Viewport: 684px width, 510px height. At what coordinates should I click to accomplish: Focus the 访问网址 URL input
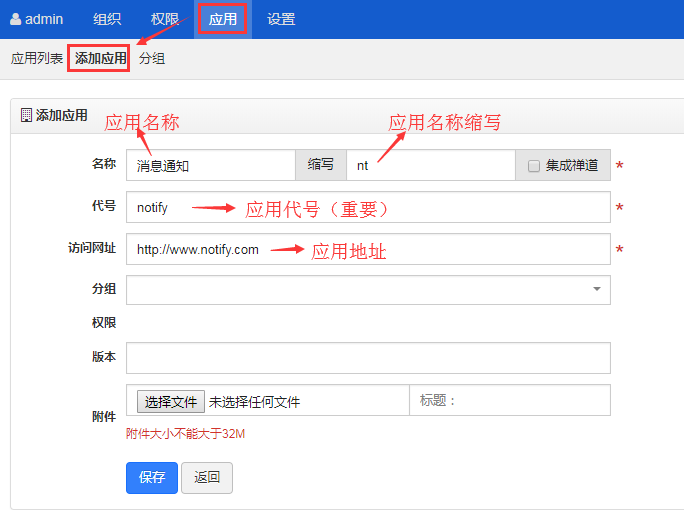[x=367, y=250]
